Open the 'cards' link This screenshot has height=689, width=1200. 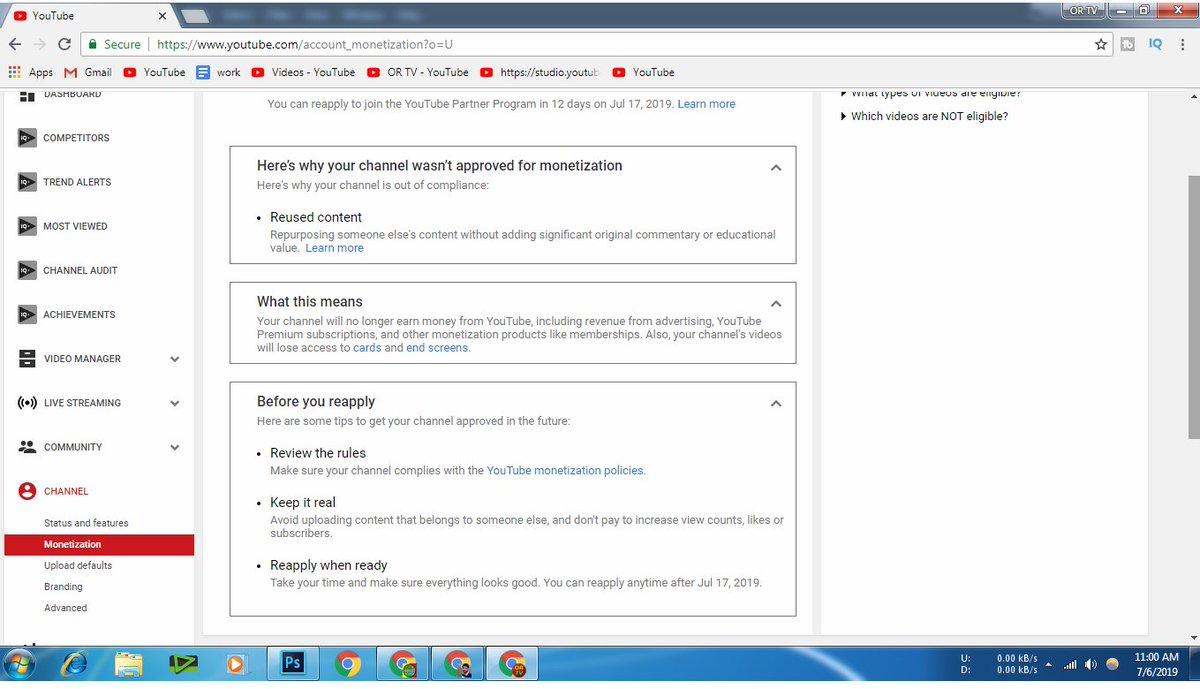pos(366,348)
